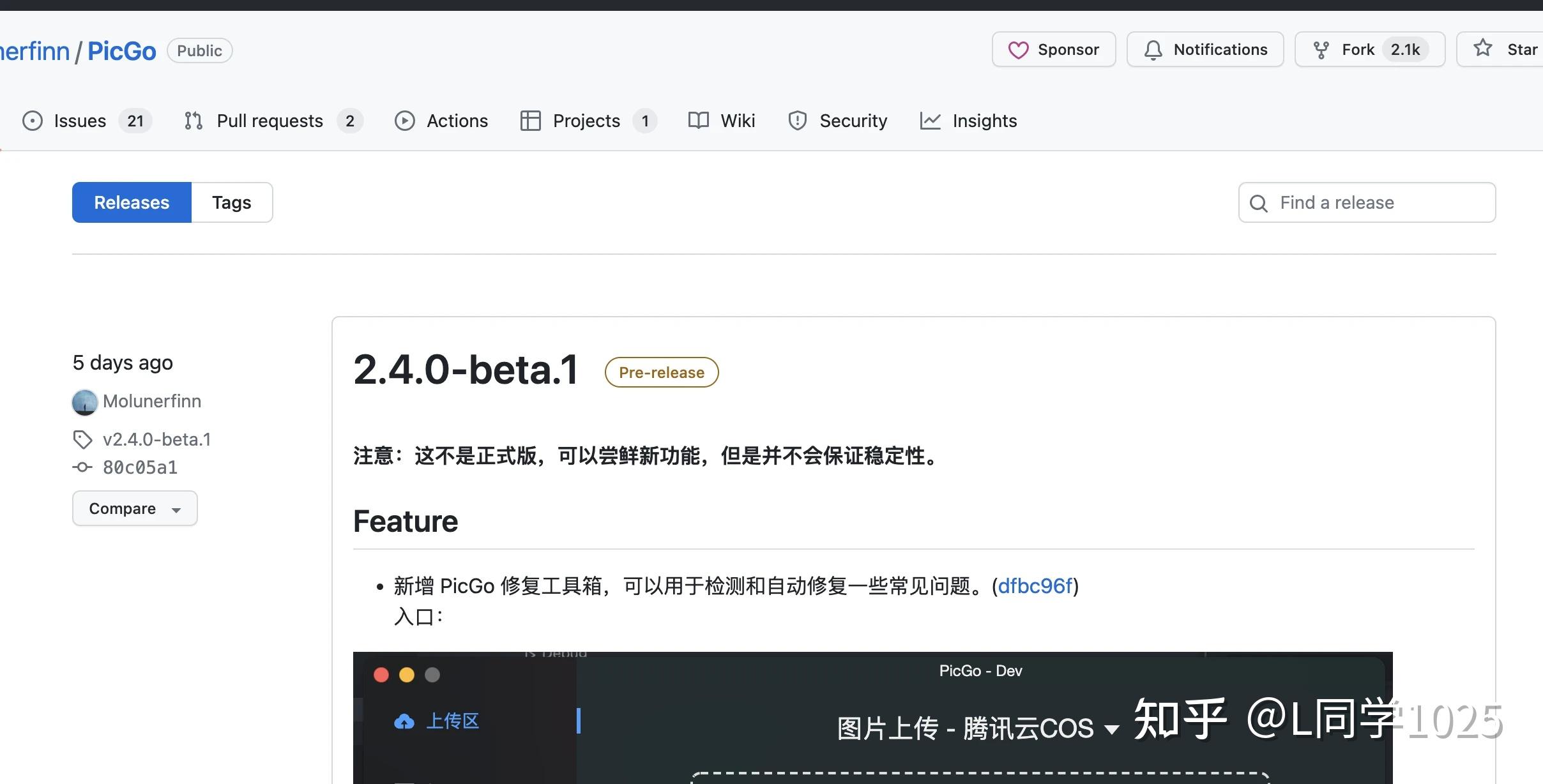Viewport: 1543px width, 784px height.
Task: Click the 上传区 cloud upload icon in the screenshot
Action: 404,721
